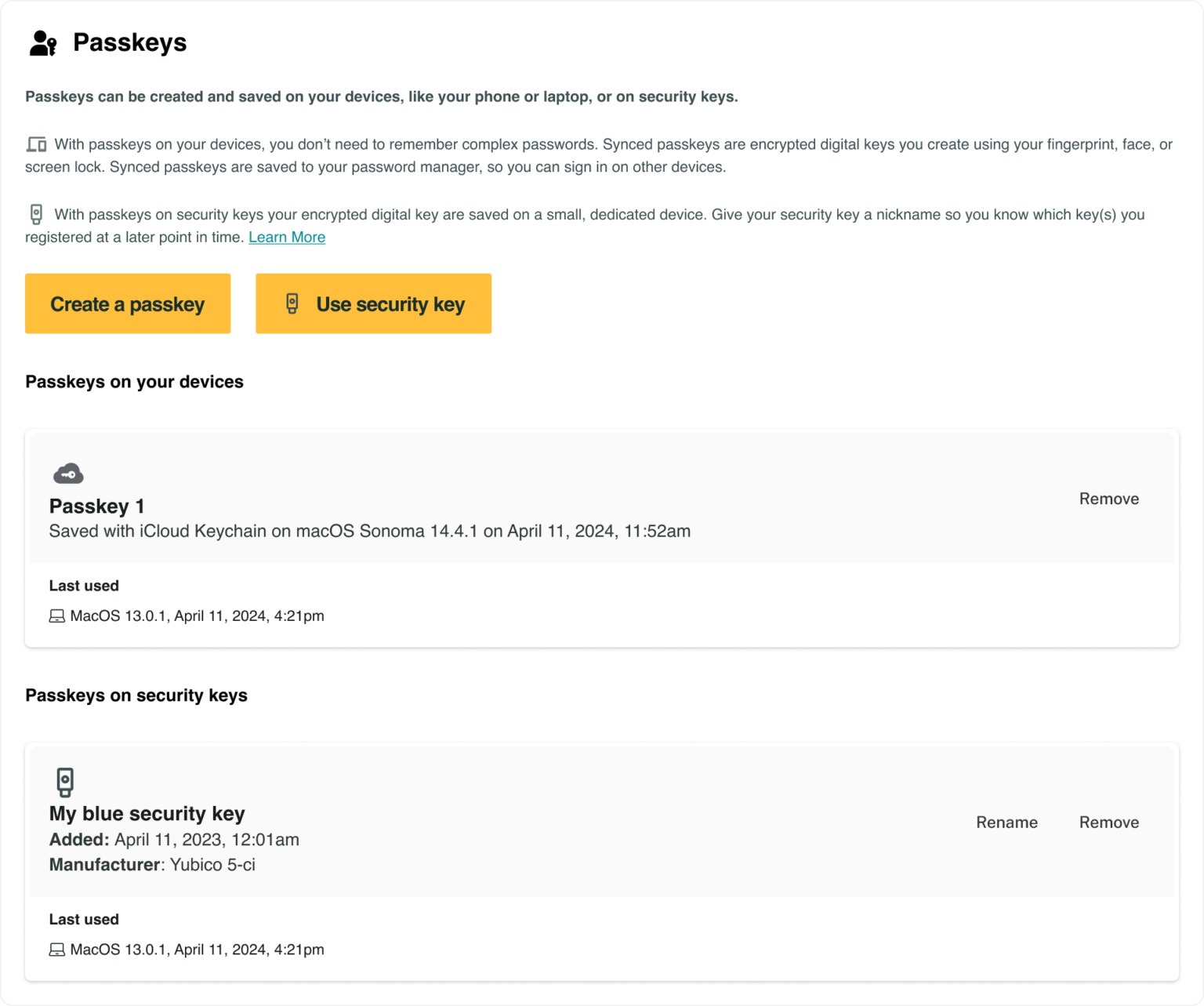Click the Passkey 1 title text
The image size is (1204, 1006).
click(x=96, y=507)
